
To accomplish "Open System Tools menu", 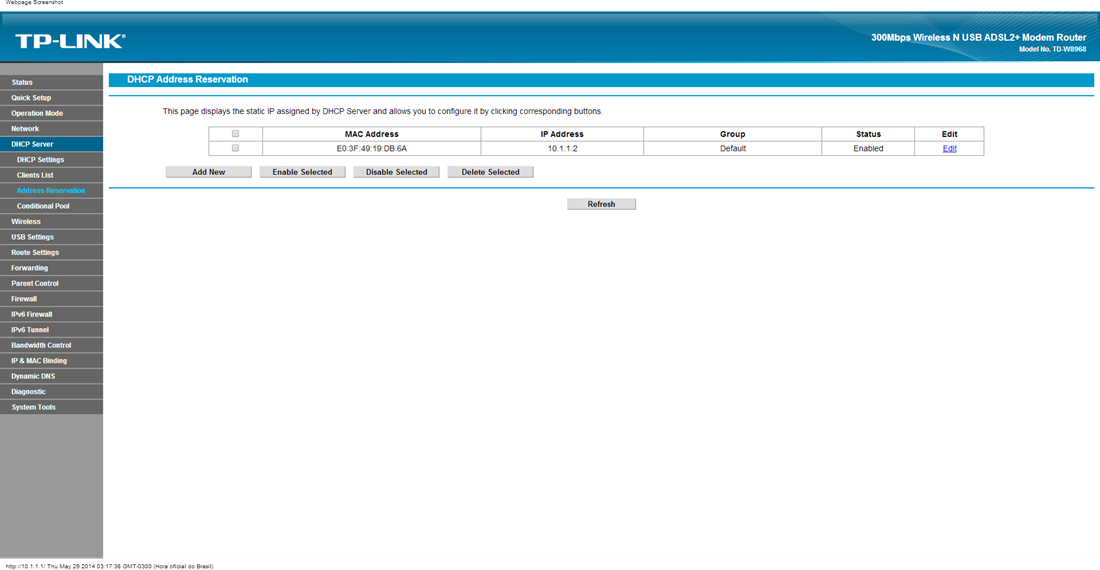I will (x=51, y=406).
